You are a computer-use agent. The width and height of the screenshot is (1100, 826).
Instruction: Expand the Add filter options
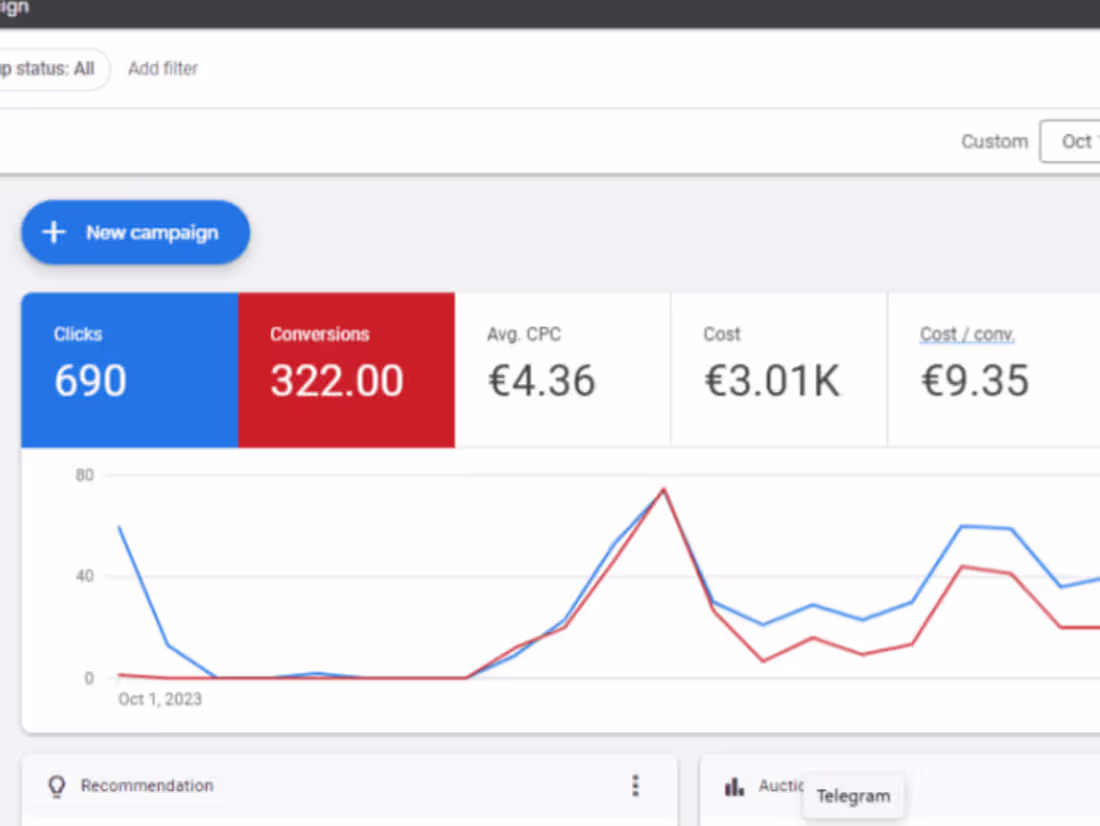(162, 68)
